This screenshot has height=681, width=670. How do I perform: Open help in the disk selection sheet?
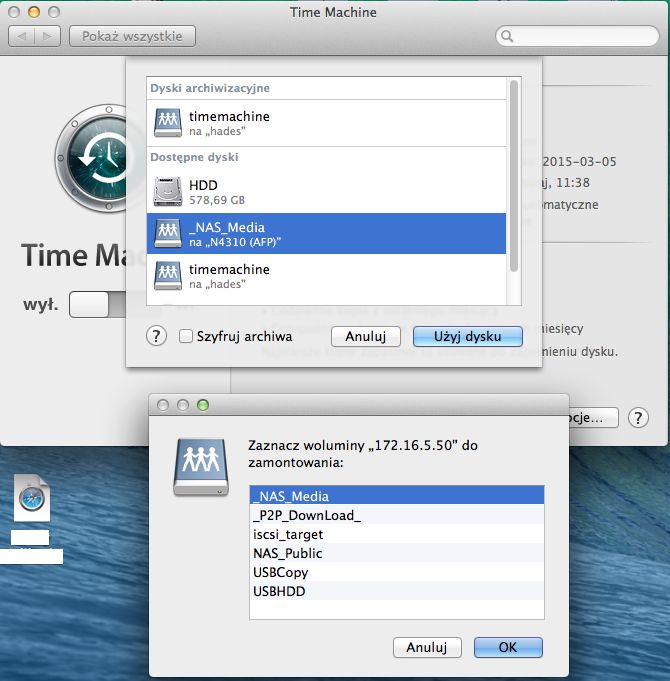pos(156,336)
